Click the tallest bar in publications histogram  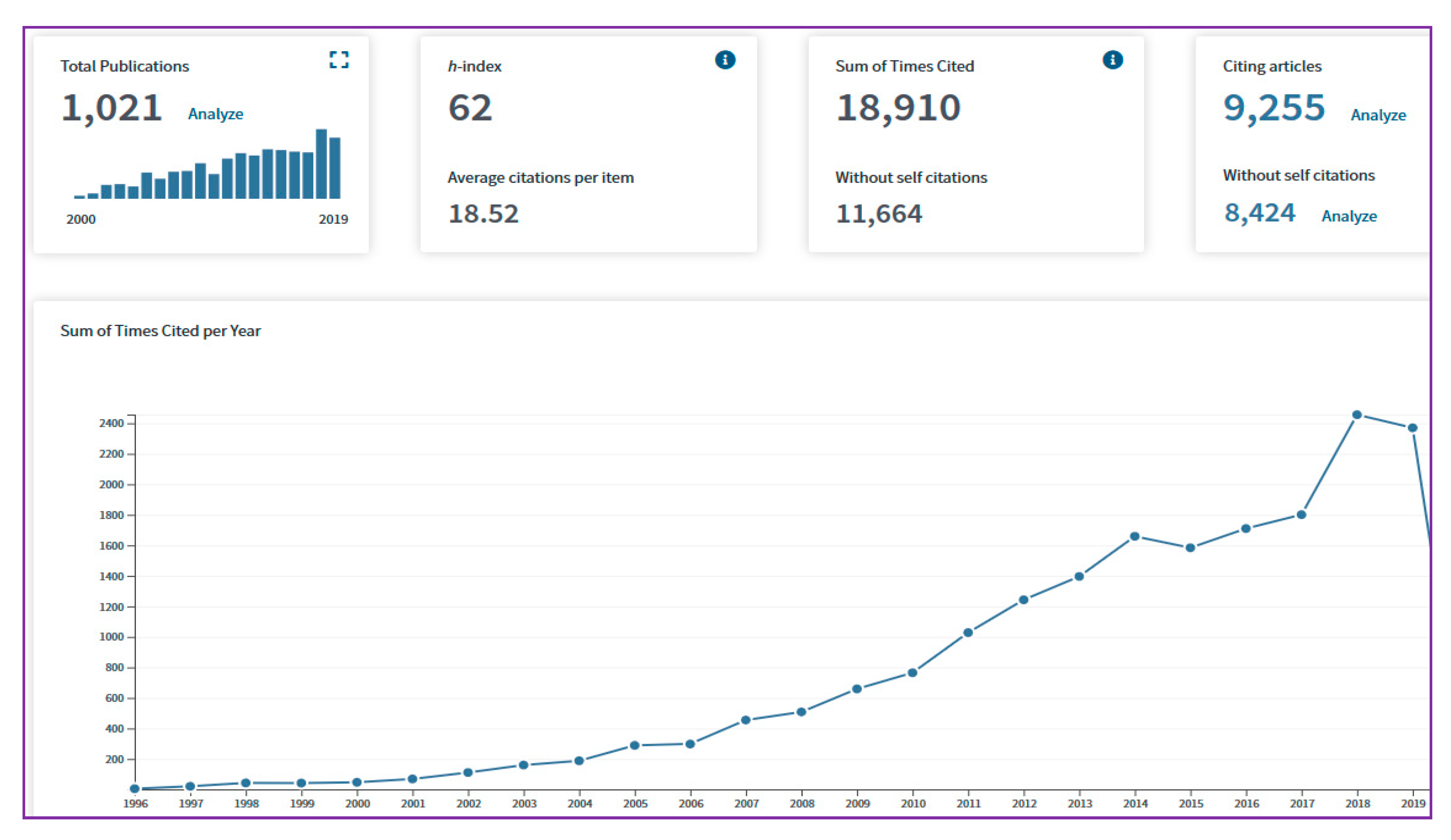321,164
